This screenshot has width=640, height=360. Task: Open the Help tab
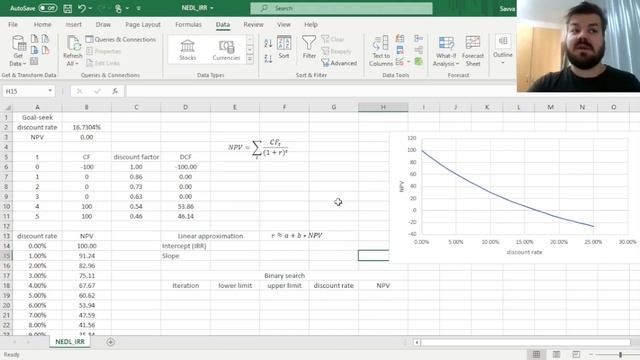click(x=311, y=24)
